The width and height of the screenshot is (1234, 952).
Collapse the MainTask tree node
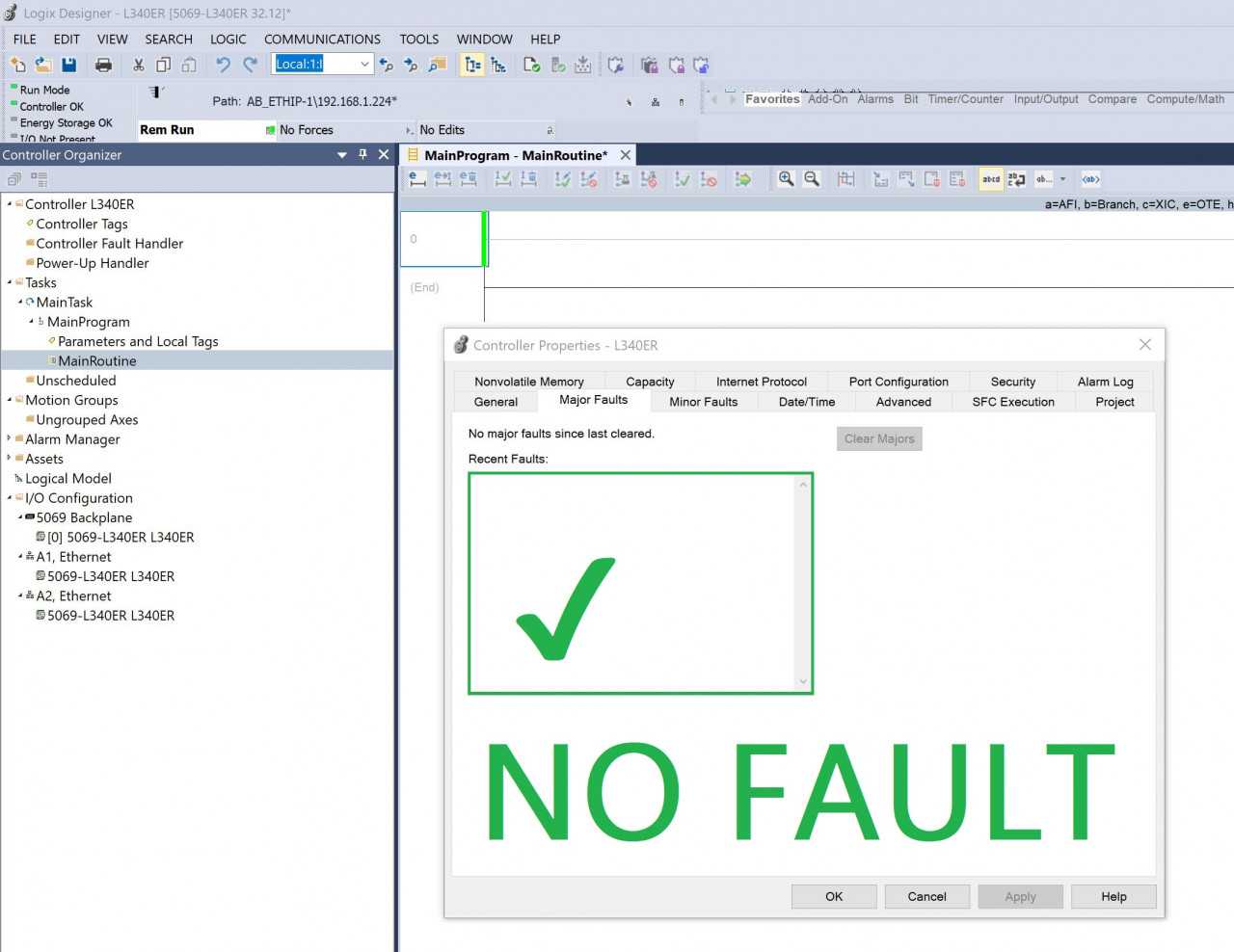click(x=20, y=302)
